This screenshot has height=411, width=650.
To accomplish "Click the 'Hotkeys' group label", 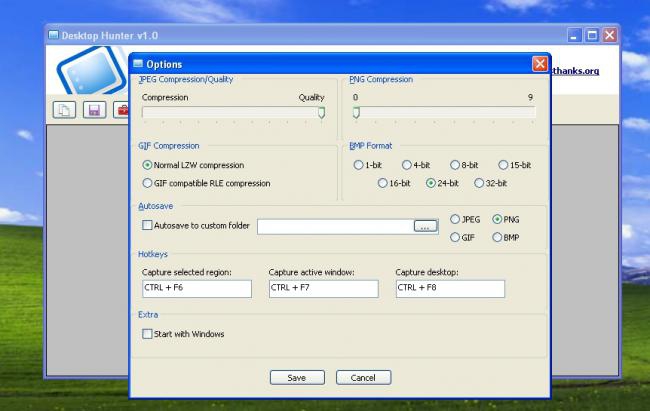I will pyautogui.click(x=153, y=254).
